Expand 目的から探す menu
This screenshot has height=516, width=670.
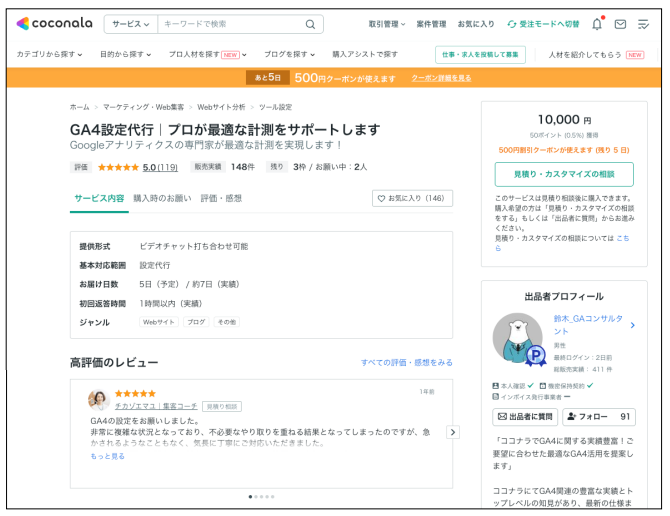click(x=125, y=54)
